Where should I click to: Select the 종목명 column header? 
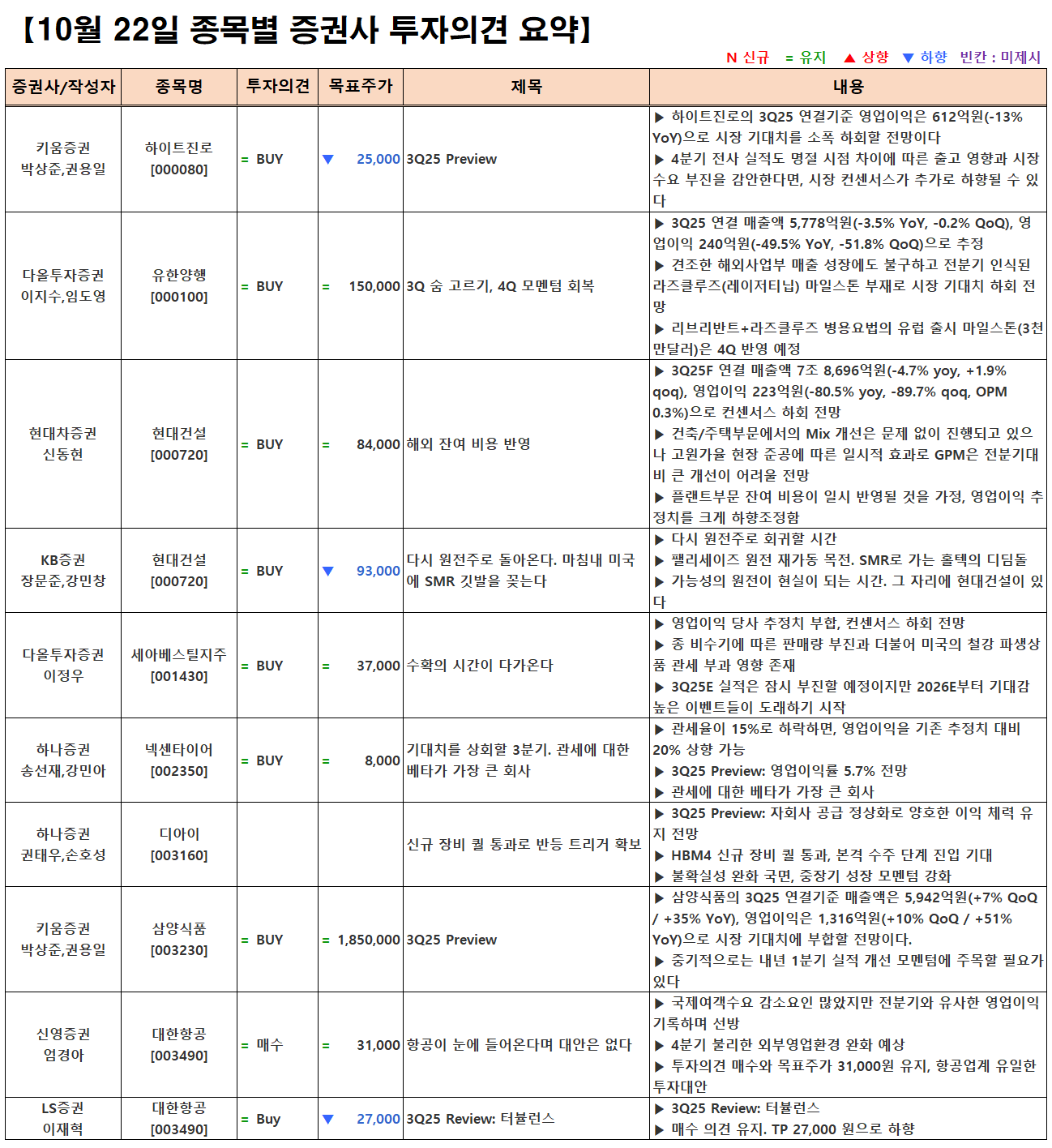point(179,87)
